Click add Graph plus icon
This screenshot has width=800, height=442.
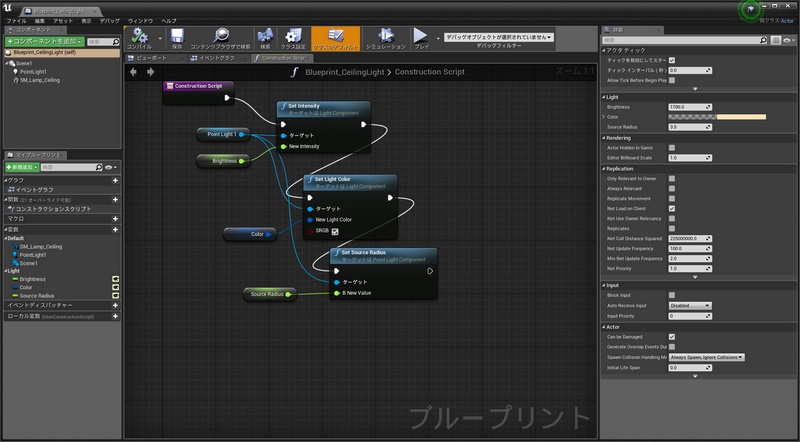[x=115, y=180]
